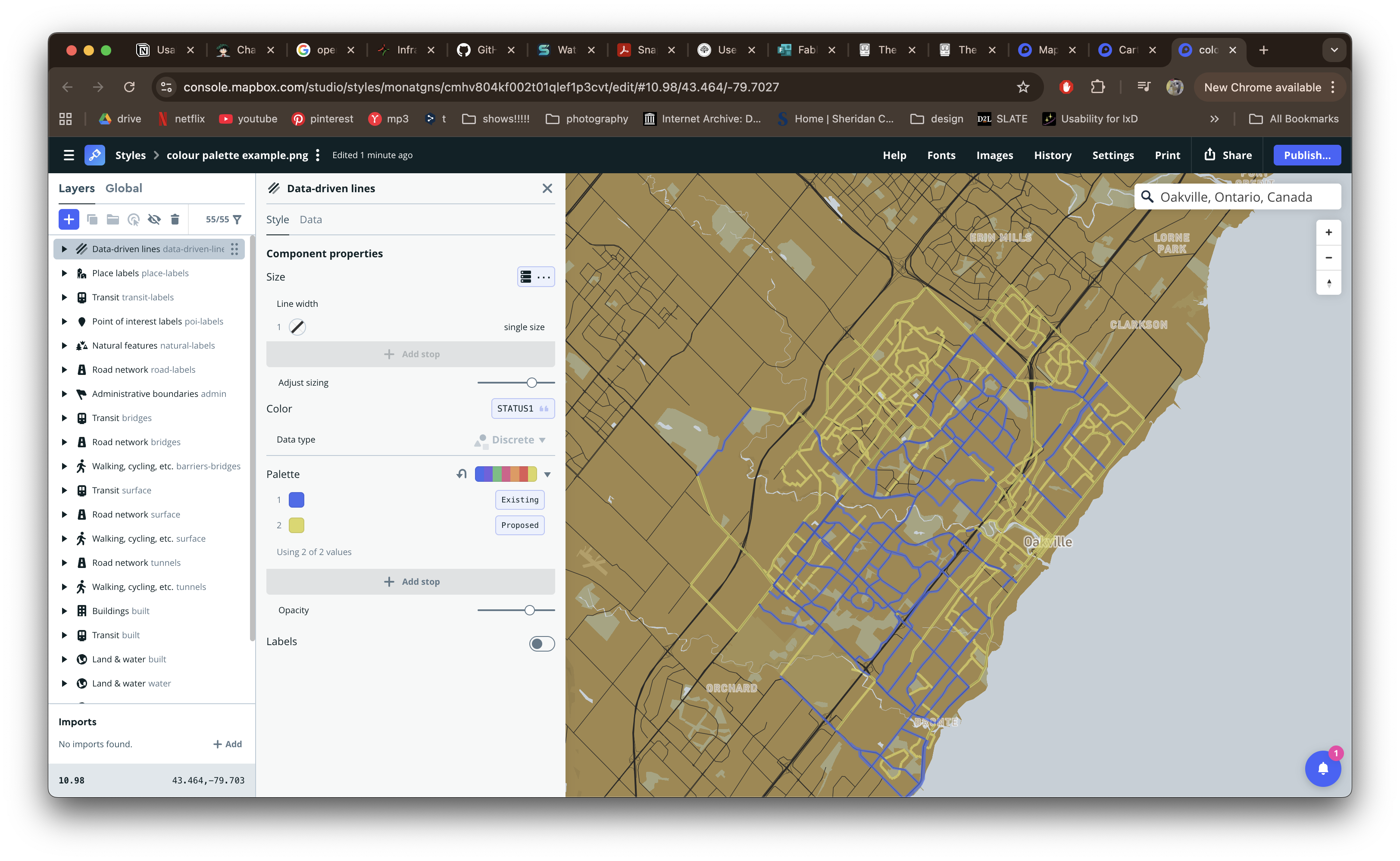This screenshot has width=1400, height=861.
Task: Hide layers using the eye-slash icon
Action: (x=154, y=219)
